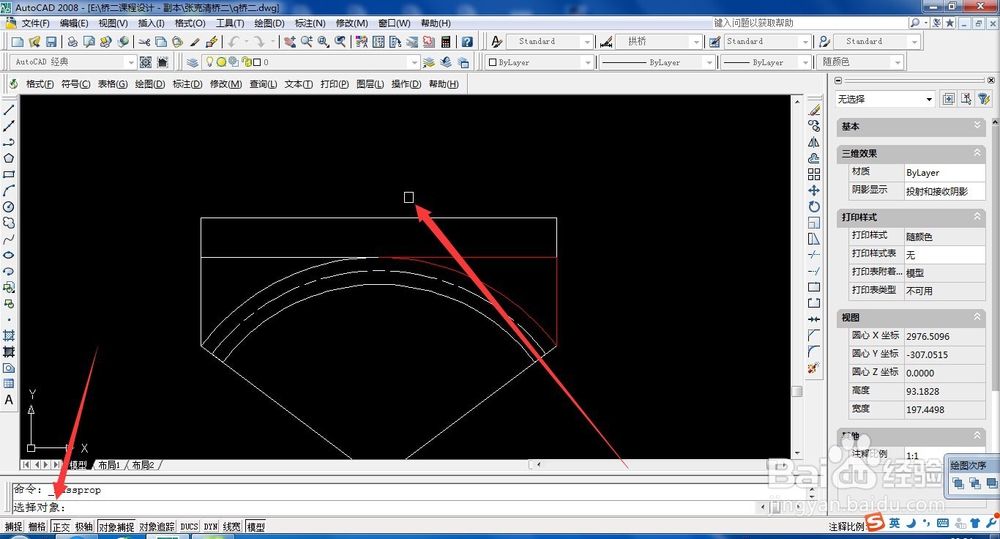Click the 模型 status bar button

click(x=256, y=526)
